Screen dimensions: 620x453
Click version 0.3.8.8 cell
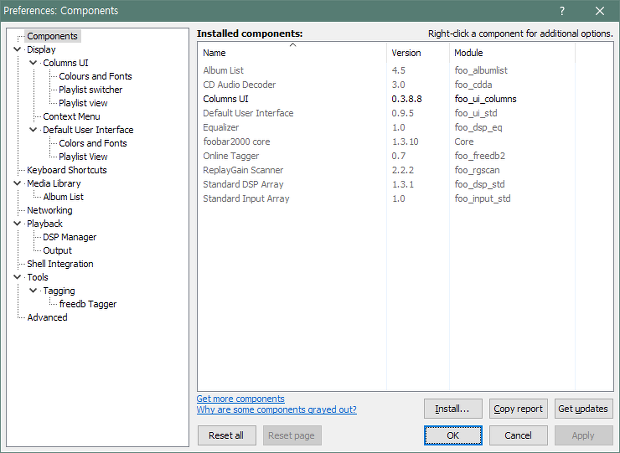(406, 99)
